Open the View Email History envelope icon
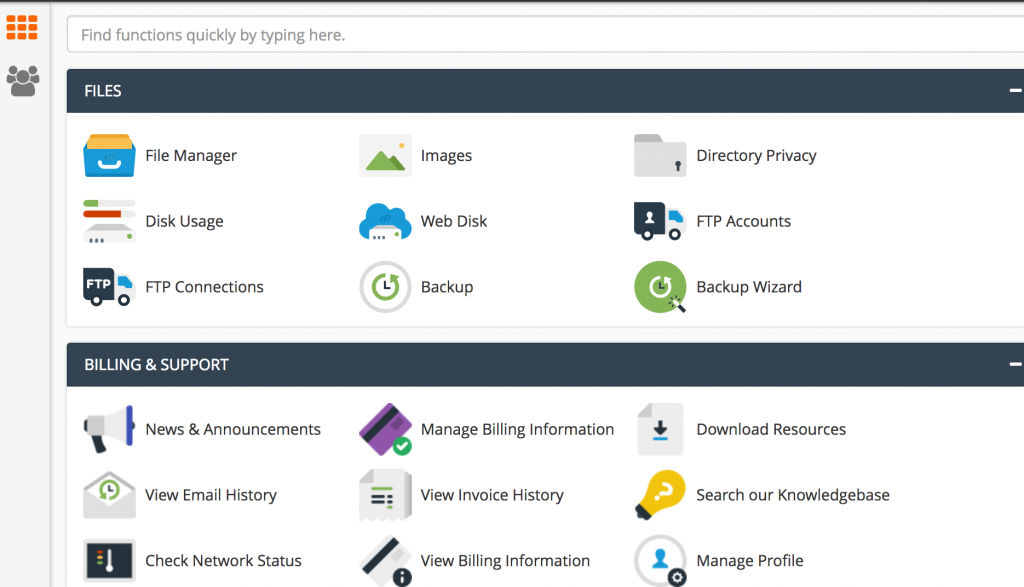This screenshot has width=1024, height=587. 109,495
